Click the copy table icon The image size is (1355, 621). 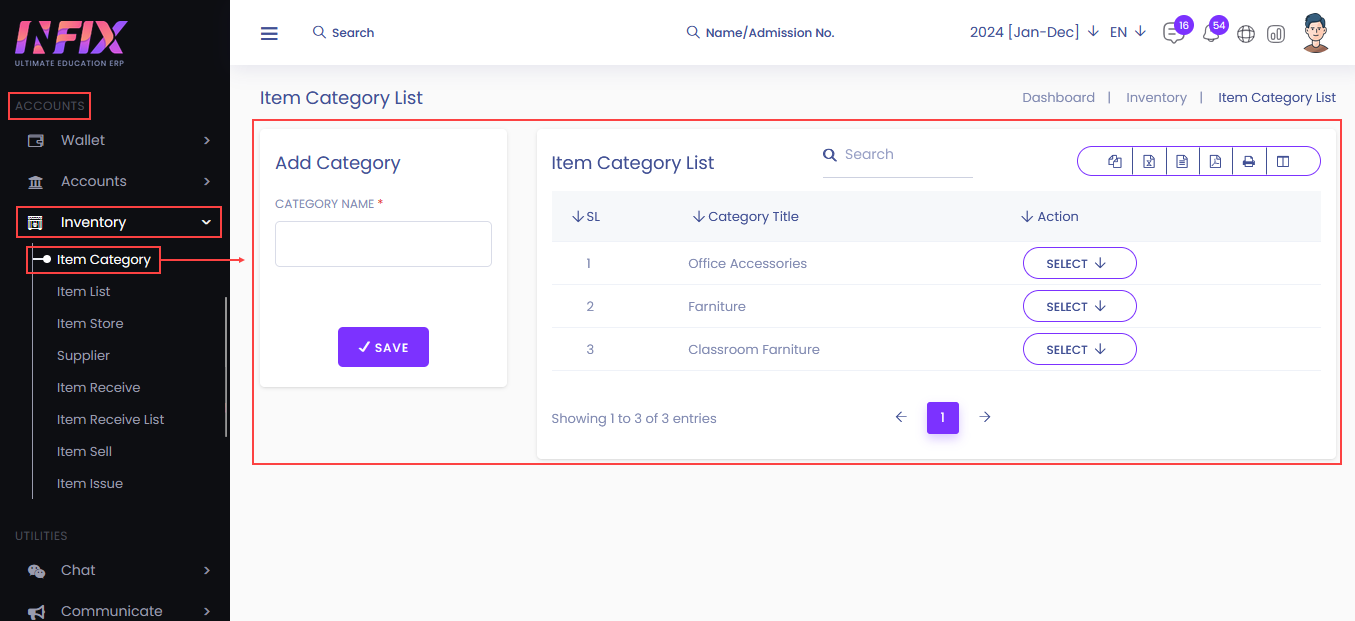point(1115,161)
